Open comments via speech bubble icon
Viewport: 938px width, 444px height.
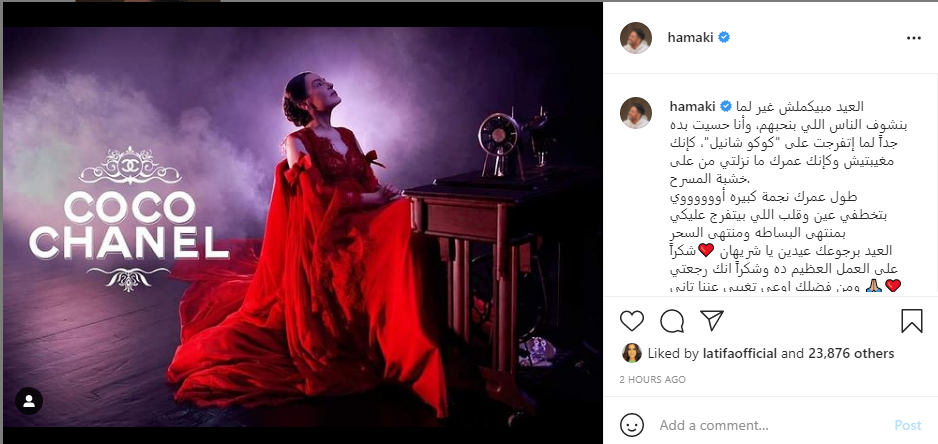pyautogui.click(x=672, y=321)
